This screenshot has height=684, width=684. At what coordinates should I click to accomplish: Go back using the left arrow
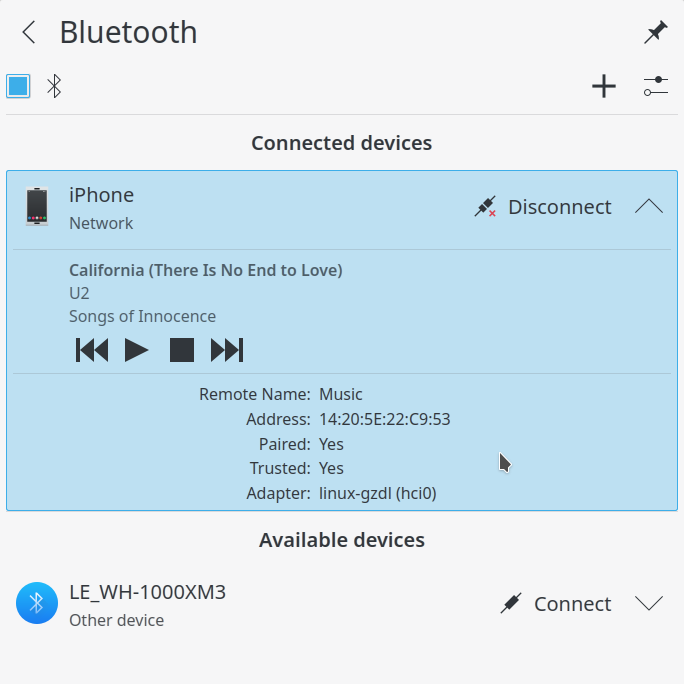coord(29,32)
